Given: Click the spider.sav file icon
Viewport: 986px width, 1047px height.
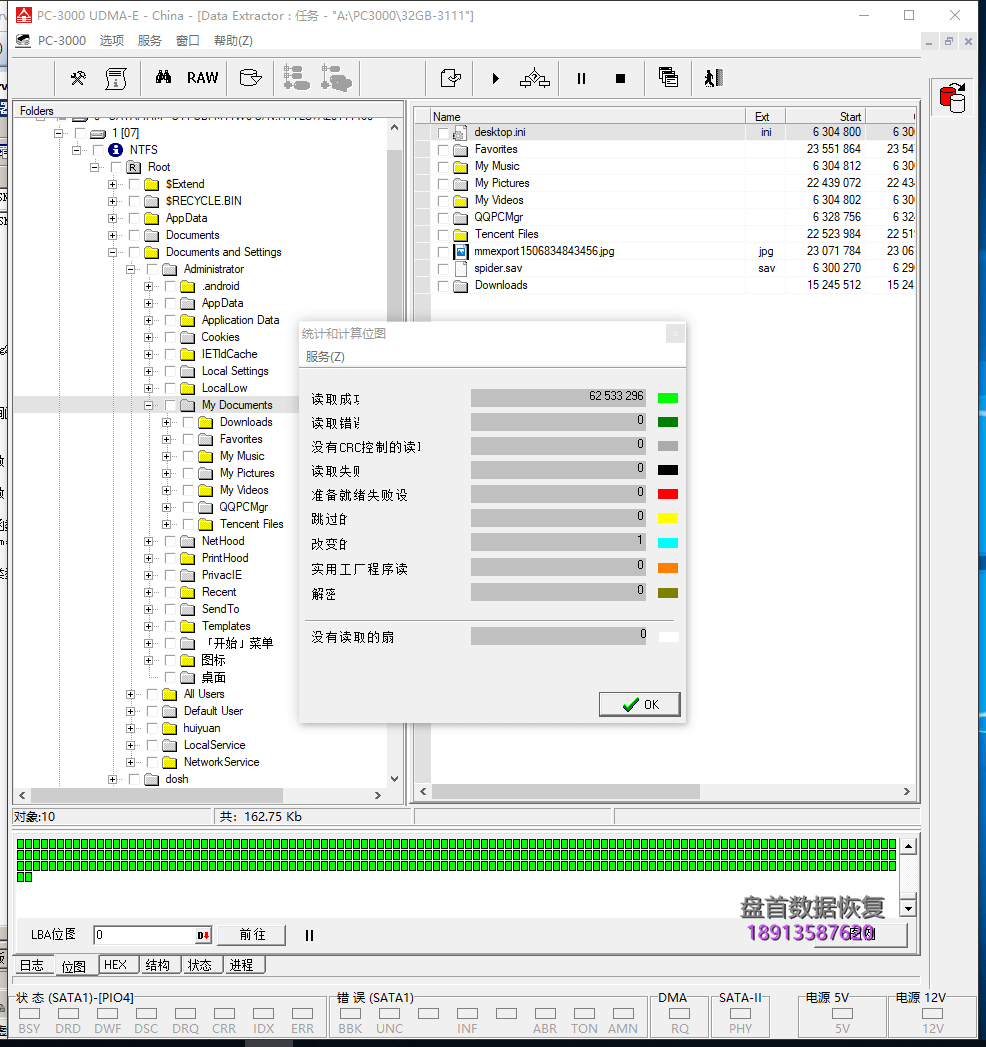Looking at the screenshot, I should 461,268.
